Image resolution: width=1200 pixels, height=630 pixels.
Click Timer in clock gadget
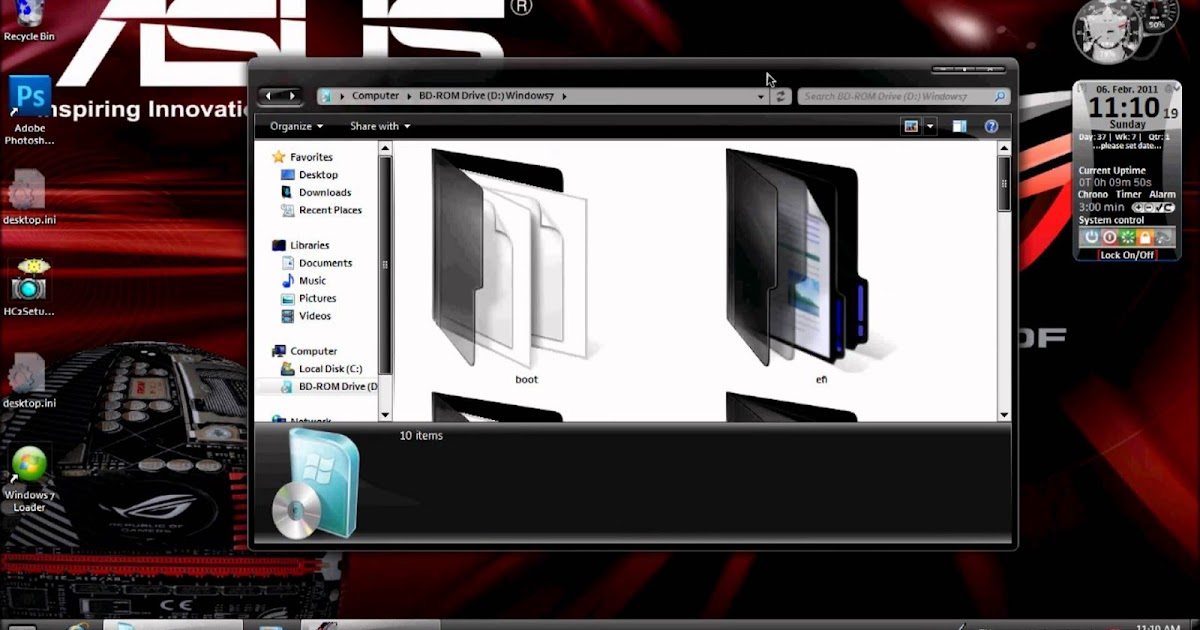click(x=1128, y=195)
